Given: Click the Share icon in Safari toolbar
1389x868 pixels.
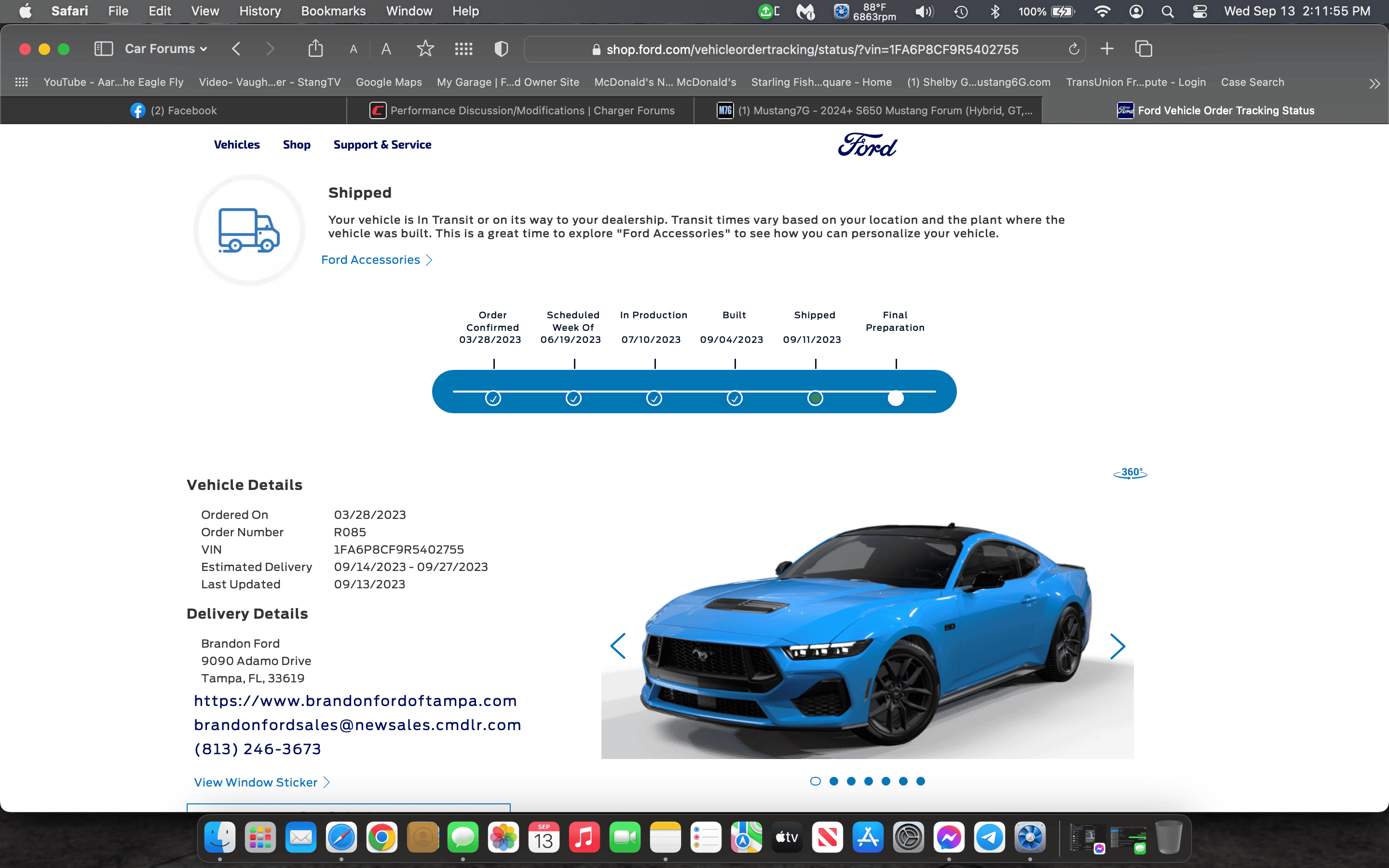Looking at the screenshot, I should pos(315,48).
